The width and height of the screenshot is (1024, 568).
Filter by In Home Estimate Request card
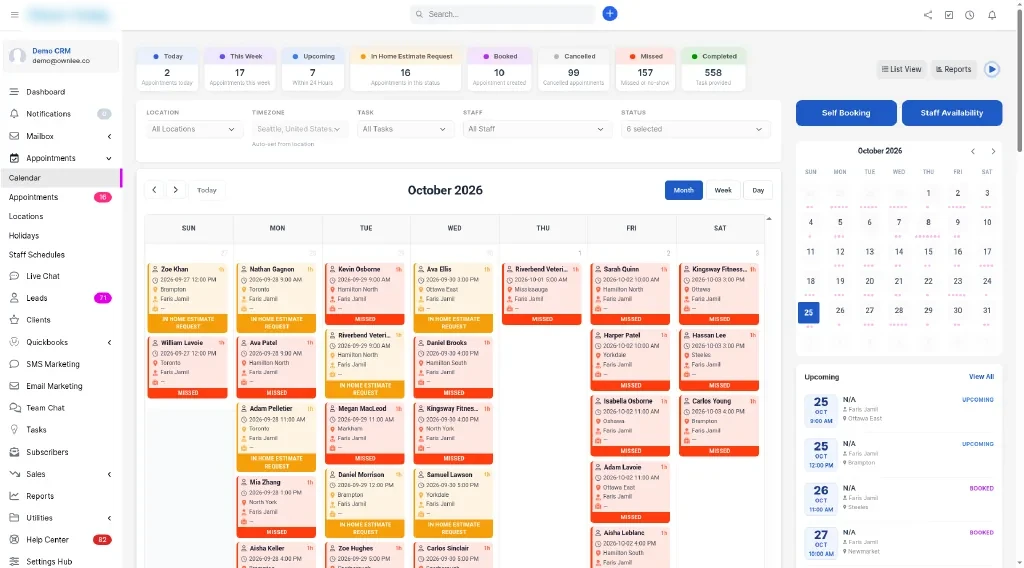[x=405, y=68]
